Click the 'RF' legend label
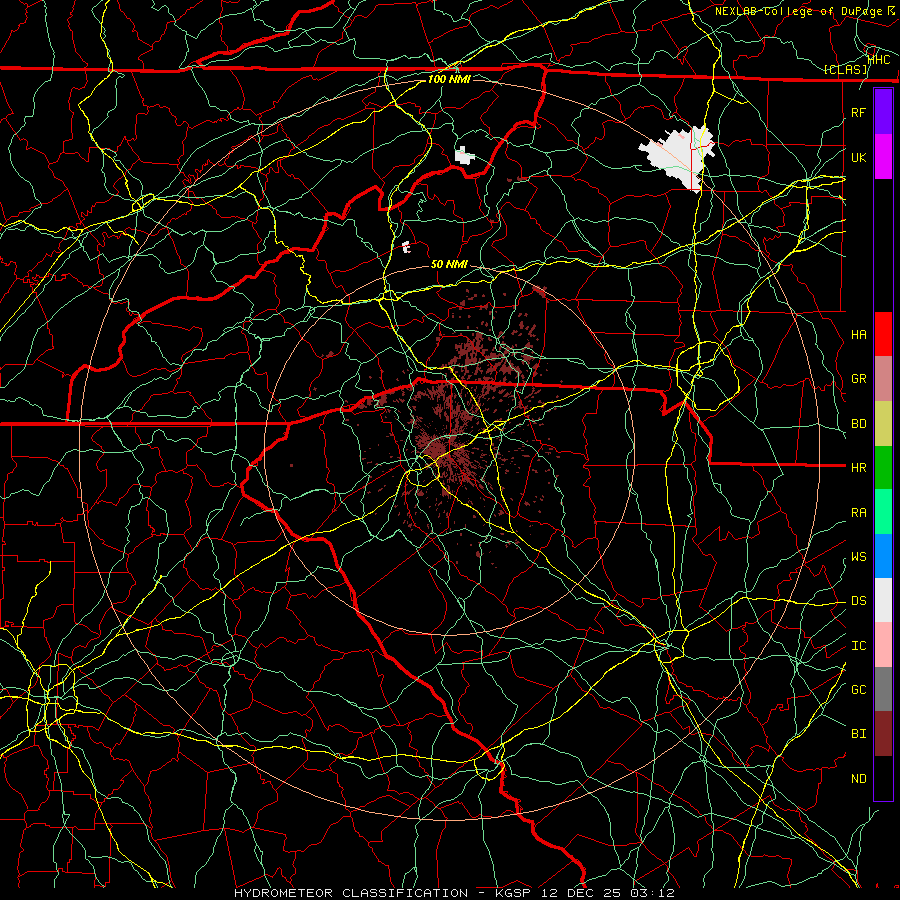 tap(858, 112)
